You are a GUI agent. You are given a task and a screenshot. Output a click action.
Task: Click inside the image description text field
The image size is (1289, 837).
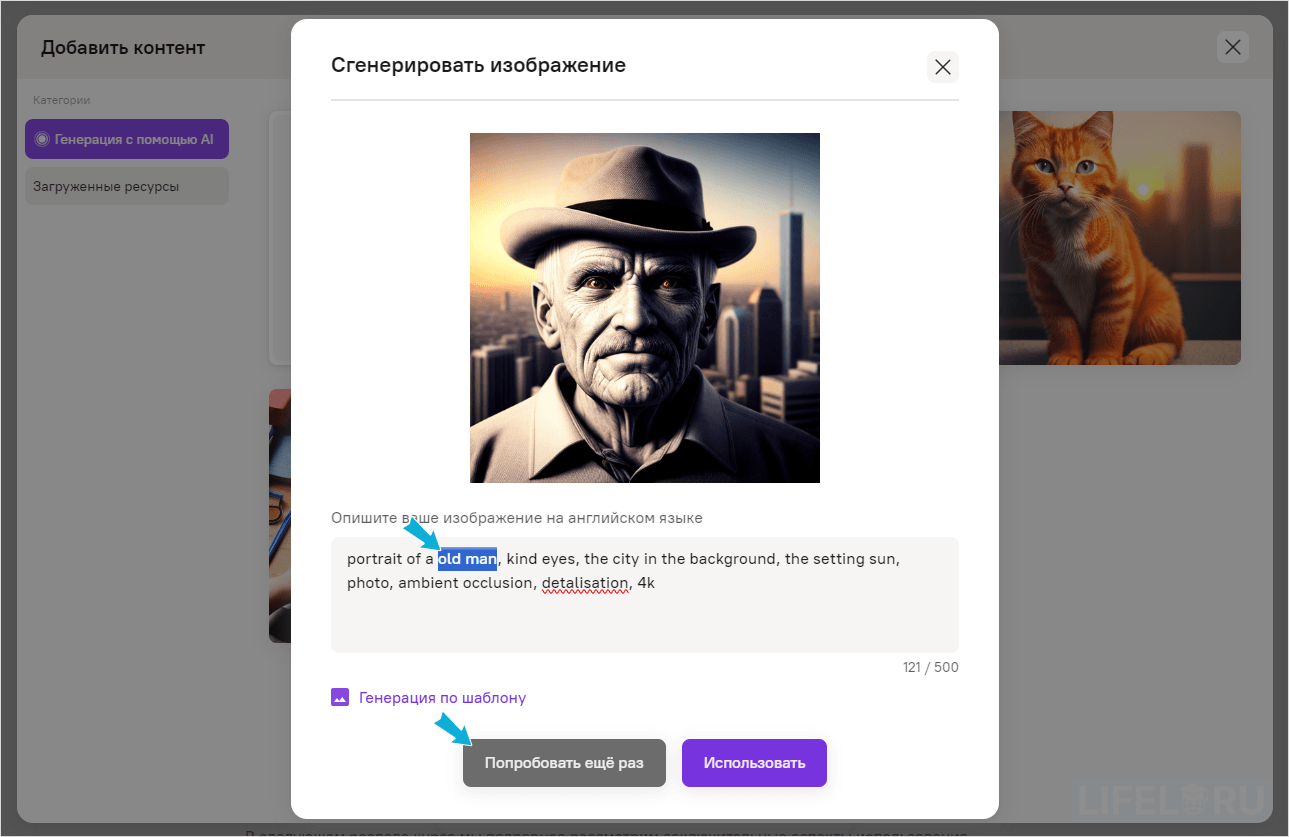pyautogui.click(x=644, y=595)
